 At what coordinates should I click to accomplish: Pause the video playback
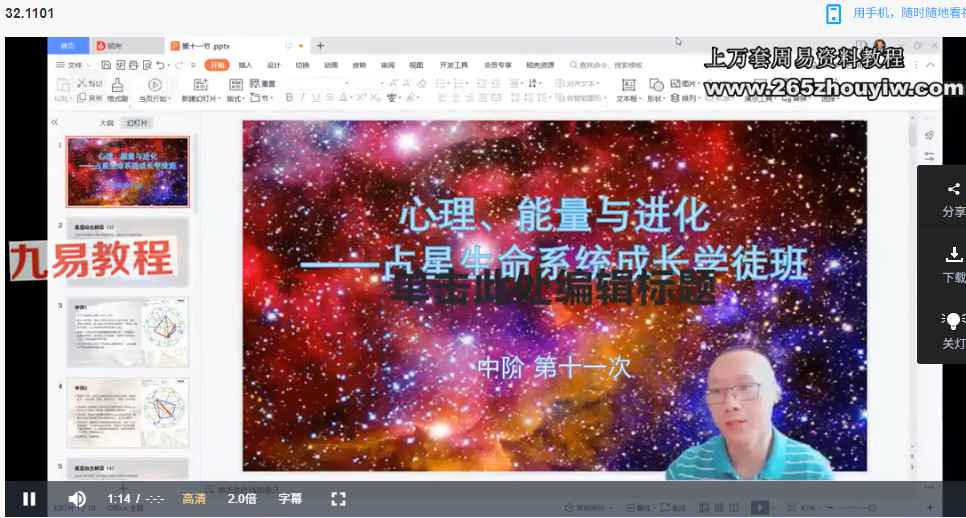(29, 498)
